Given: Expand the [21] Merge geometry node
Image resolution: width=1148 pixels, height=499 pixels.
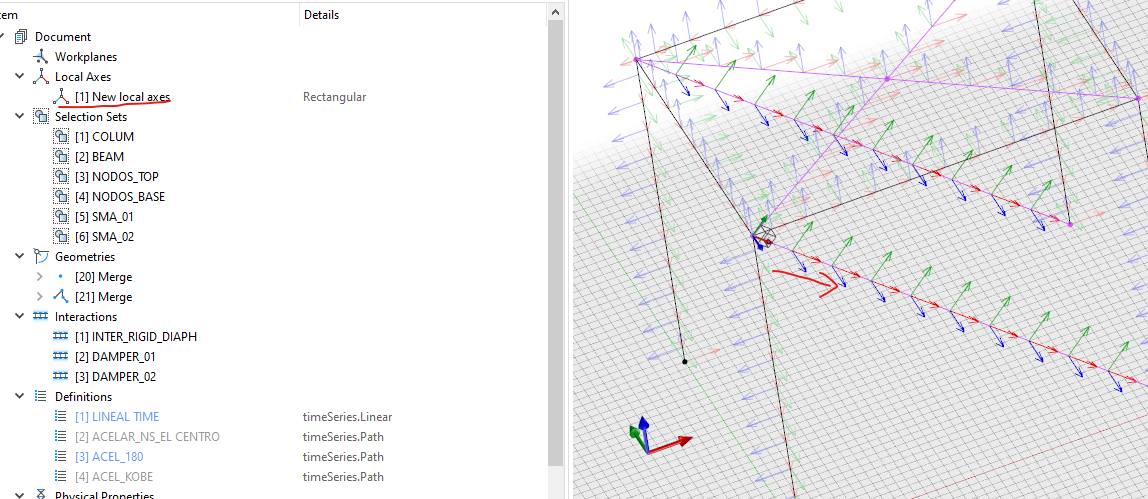Looking at the screenshot, I should coord(40,296).
